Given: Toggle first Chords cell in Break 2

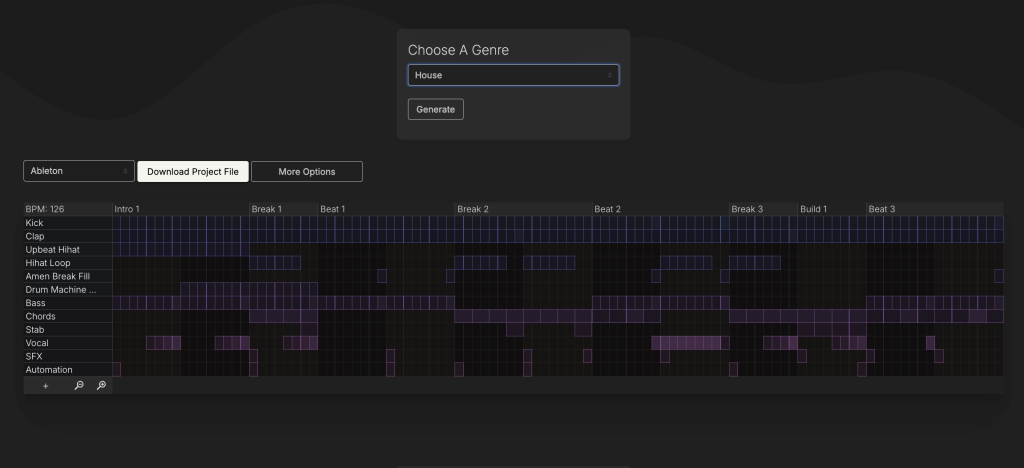Looking at the screenshot, I should click(459, 316).
